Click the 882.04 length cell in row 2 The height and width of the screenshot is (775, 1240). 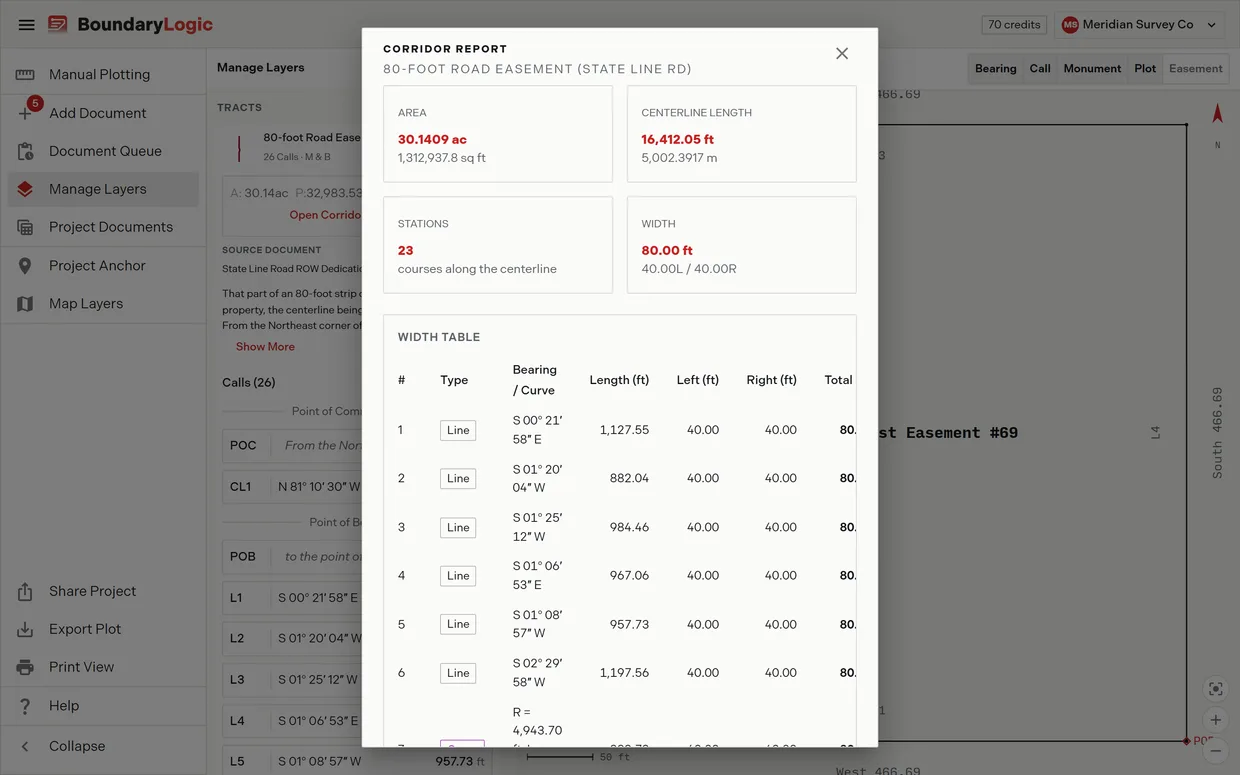629,479
